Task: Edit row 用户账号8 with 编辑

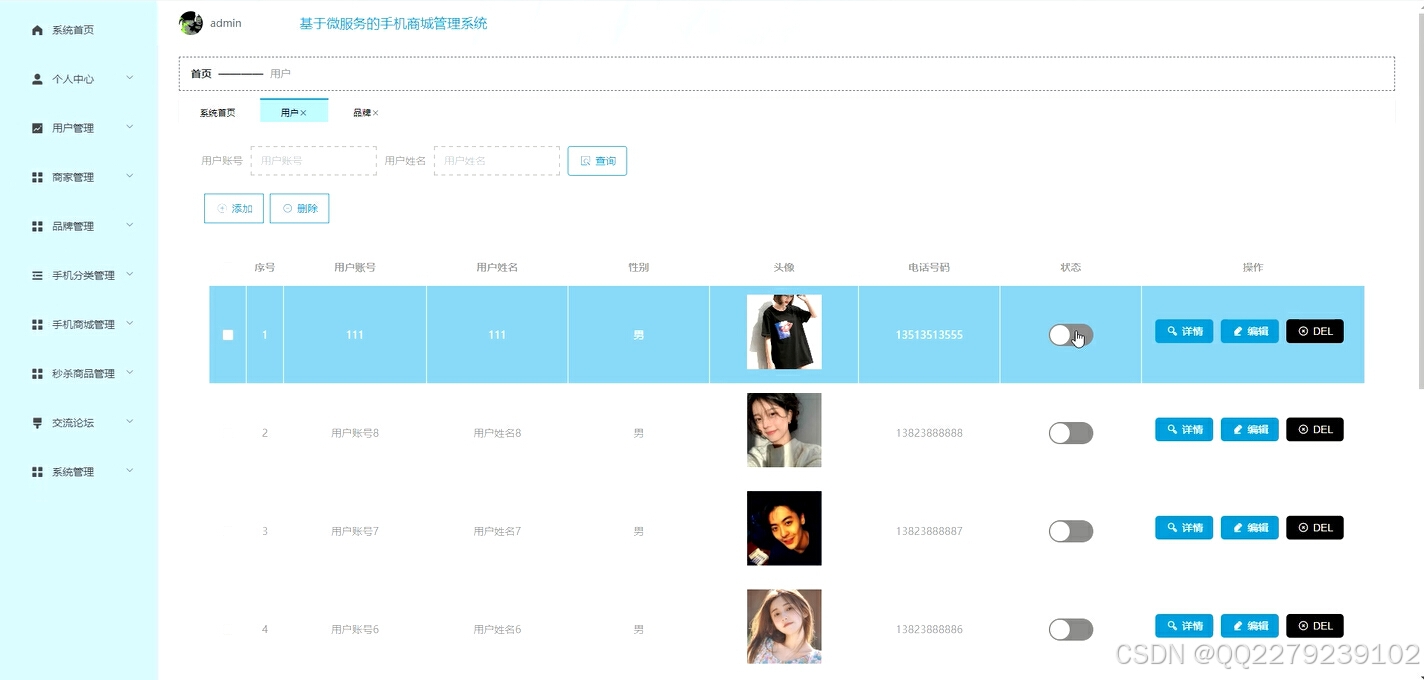Action: (x=1250, y=429)
